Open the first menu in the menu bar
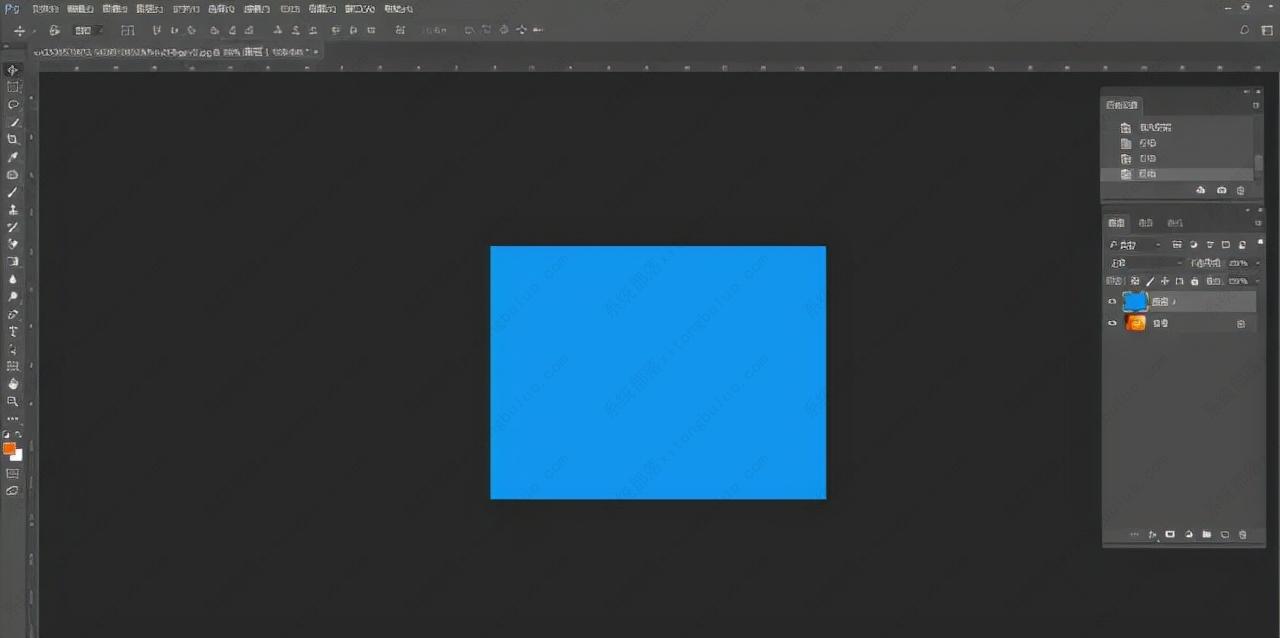 [x=45, y=8]
